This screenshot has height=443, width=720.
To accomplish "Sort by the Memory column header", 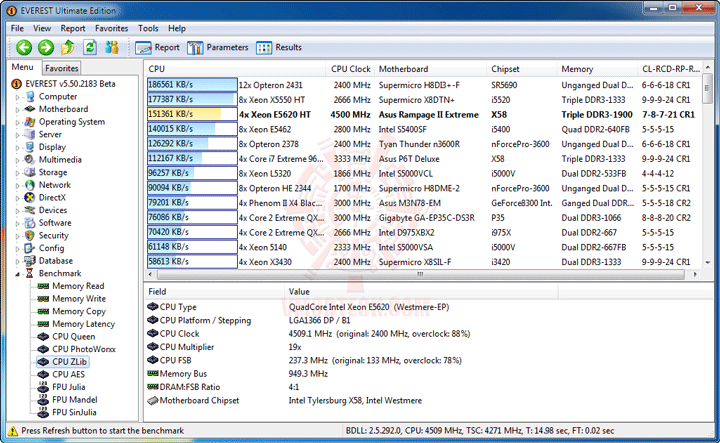I will 597,69.
